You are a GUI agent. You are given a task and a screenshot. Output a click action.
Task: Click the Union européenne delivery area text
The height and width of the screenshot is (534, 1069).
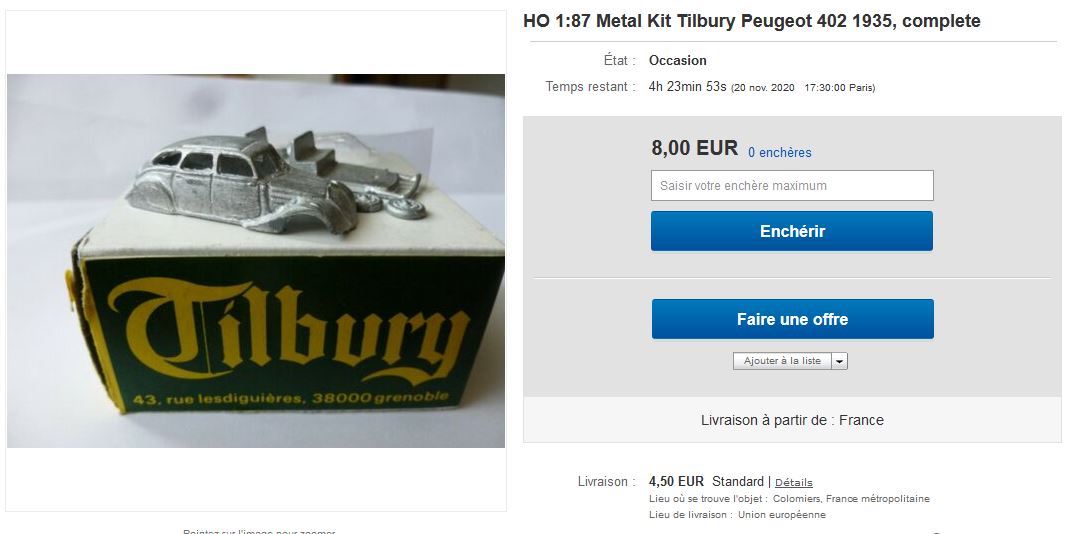(781, 515)
